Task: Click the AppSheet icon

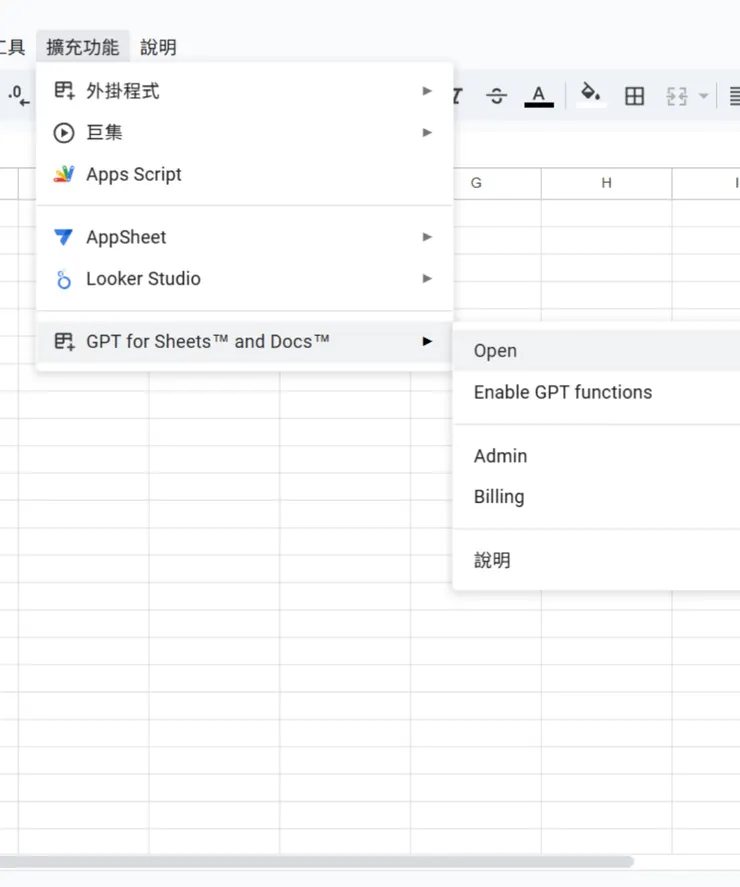Action: tap(64, 237)
